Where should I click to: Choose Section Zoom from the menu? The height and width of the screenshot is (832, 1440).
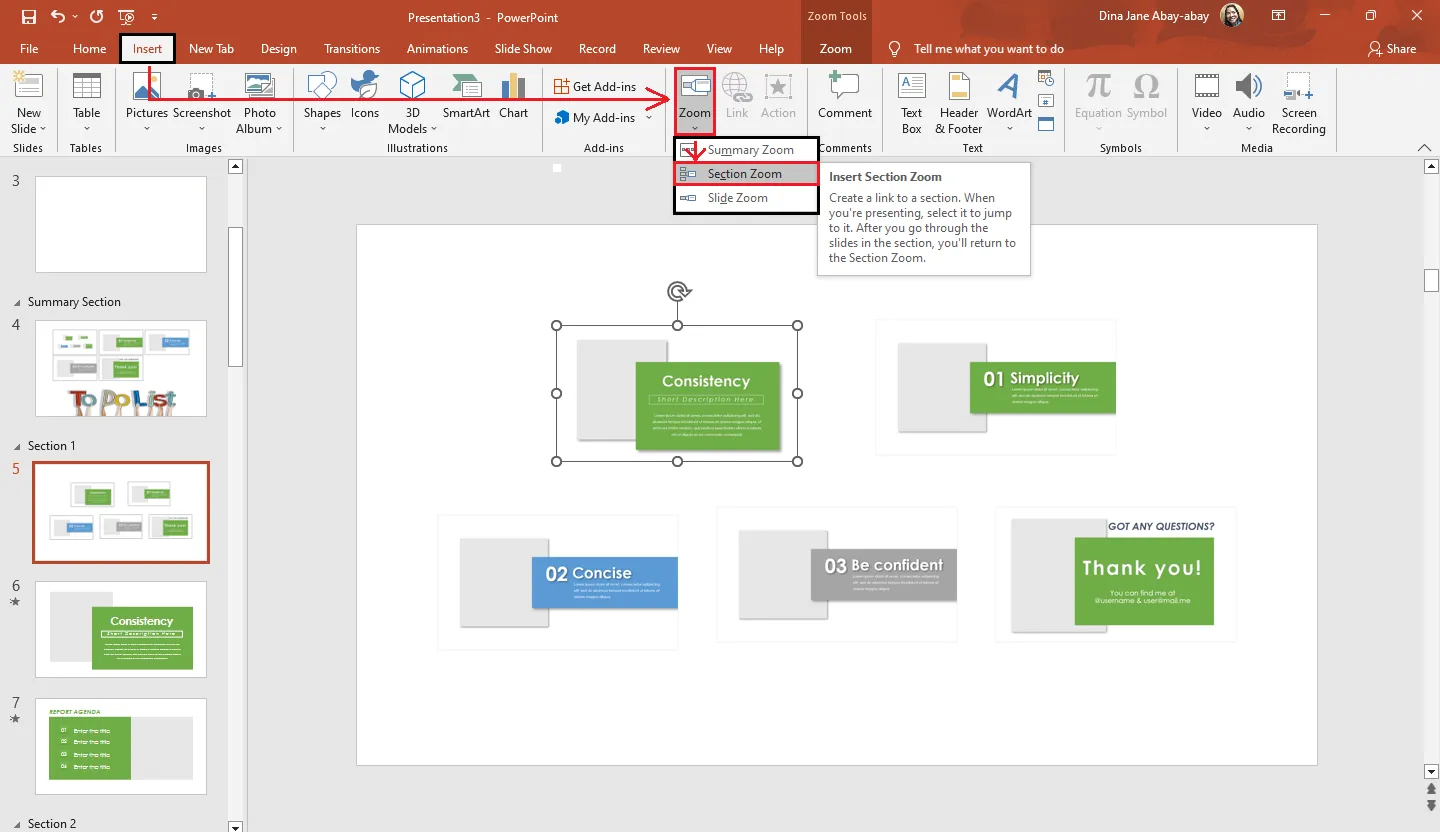(x=745, y=174)
